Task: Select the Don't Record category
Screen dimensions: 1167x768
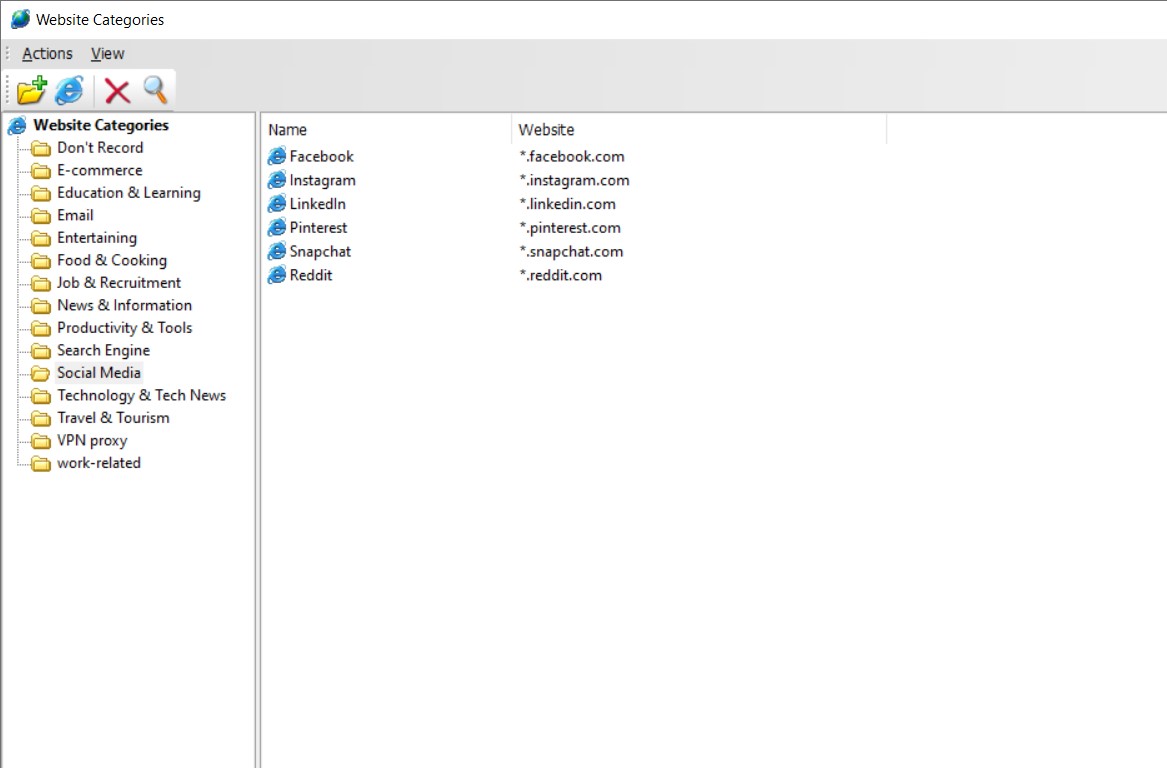Action: pyautogui.click(x=101, y=147)
